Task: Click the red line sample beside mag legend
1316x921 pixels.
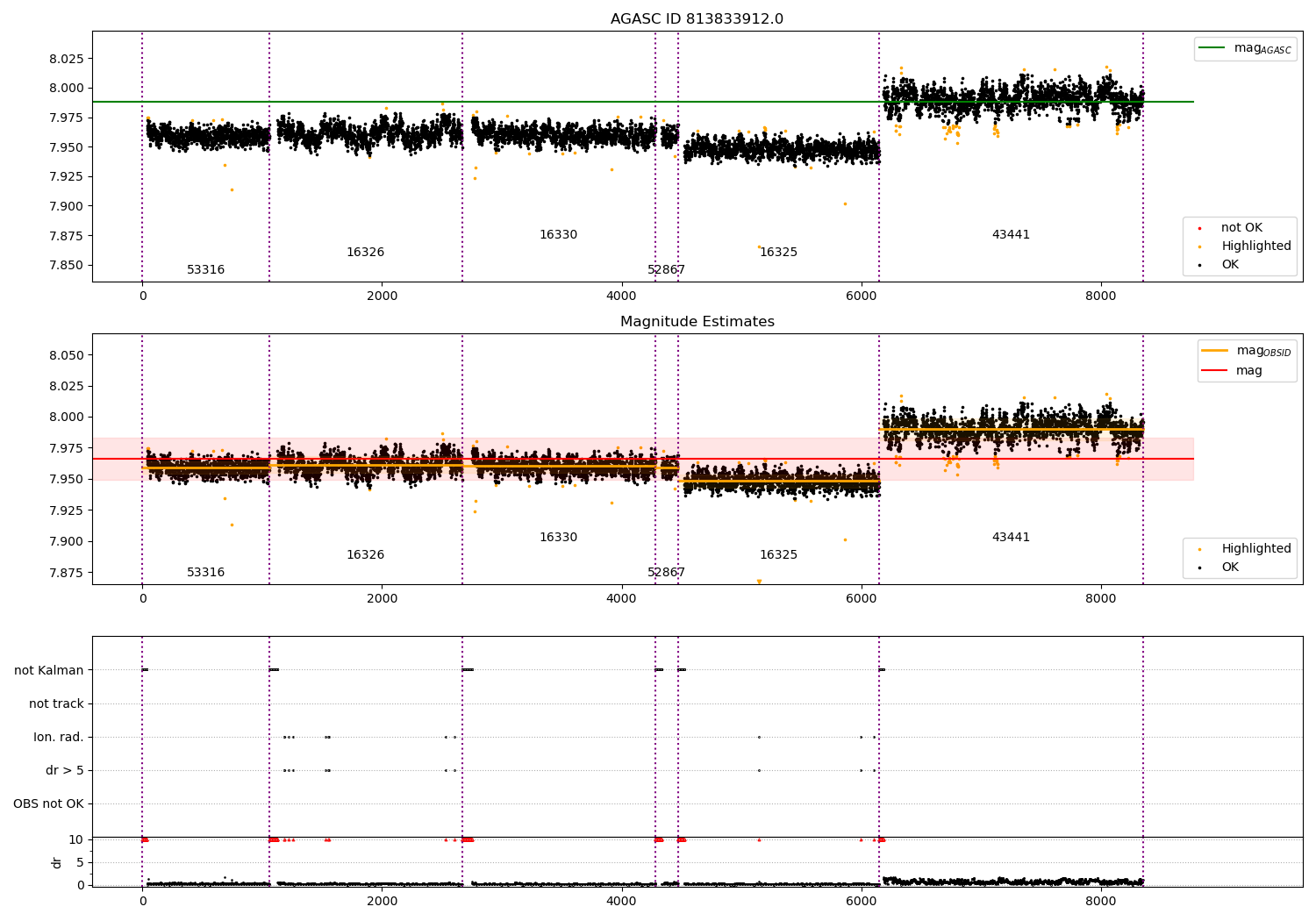Action: (1214, 371)
